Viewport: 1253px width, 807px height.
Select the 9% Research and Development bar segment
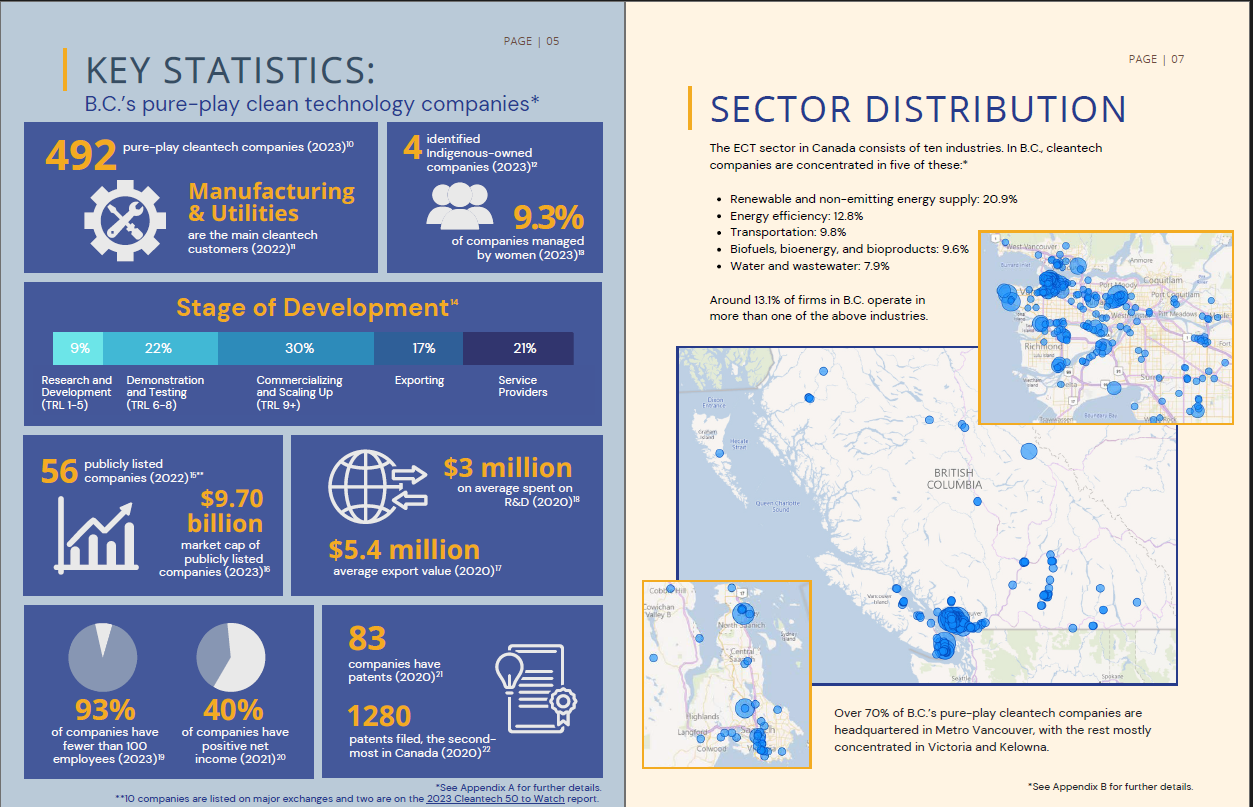[x=79, y=348]
